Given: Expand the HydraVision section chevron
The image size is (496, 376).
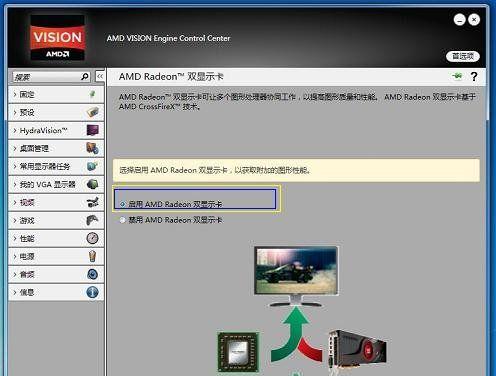Looking at the screenshot, I should click(x=15, y=131).
